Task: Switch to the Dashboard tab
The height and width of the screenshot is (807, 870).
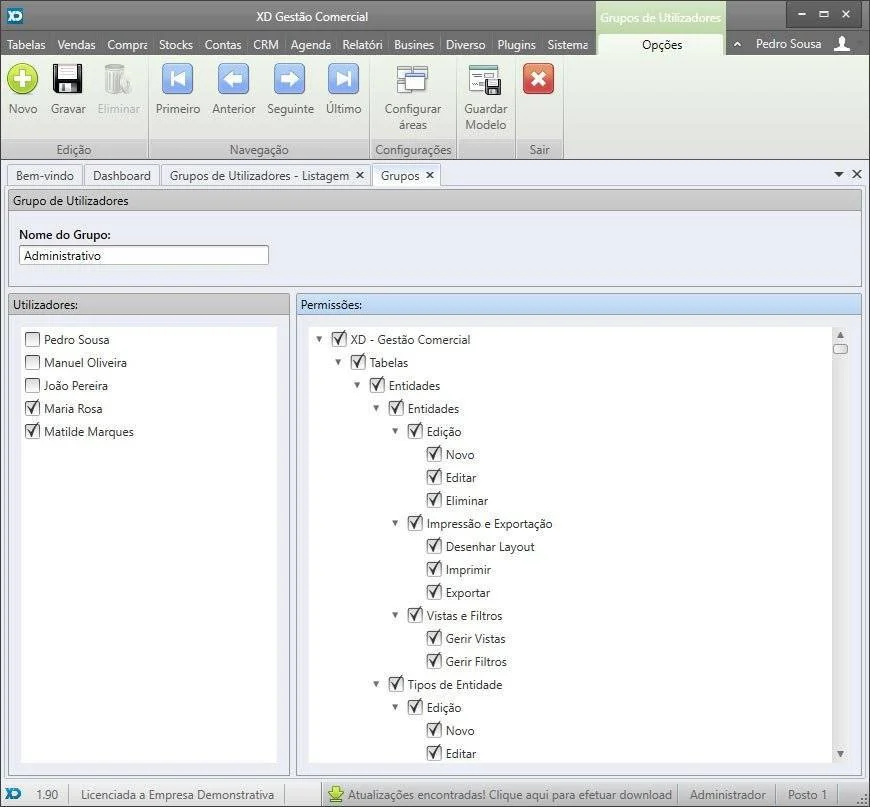Action: [122, 175]
